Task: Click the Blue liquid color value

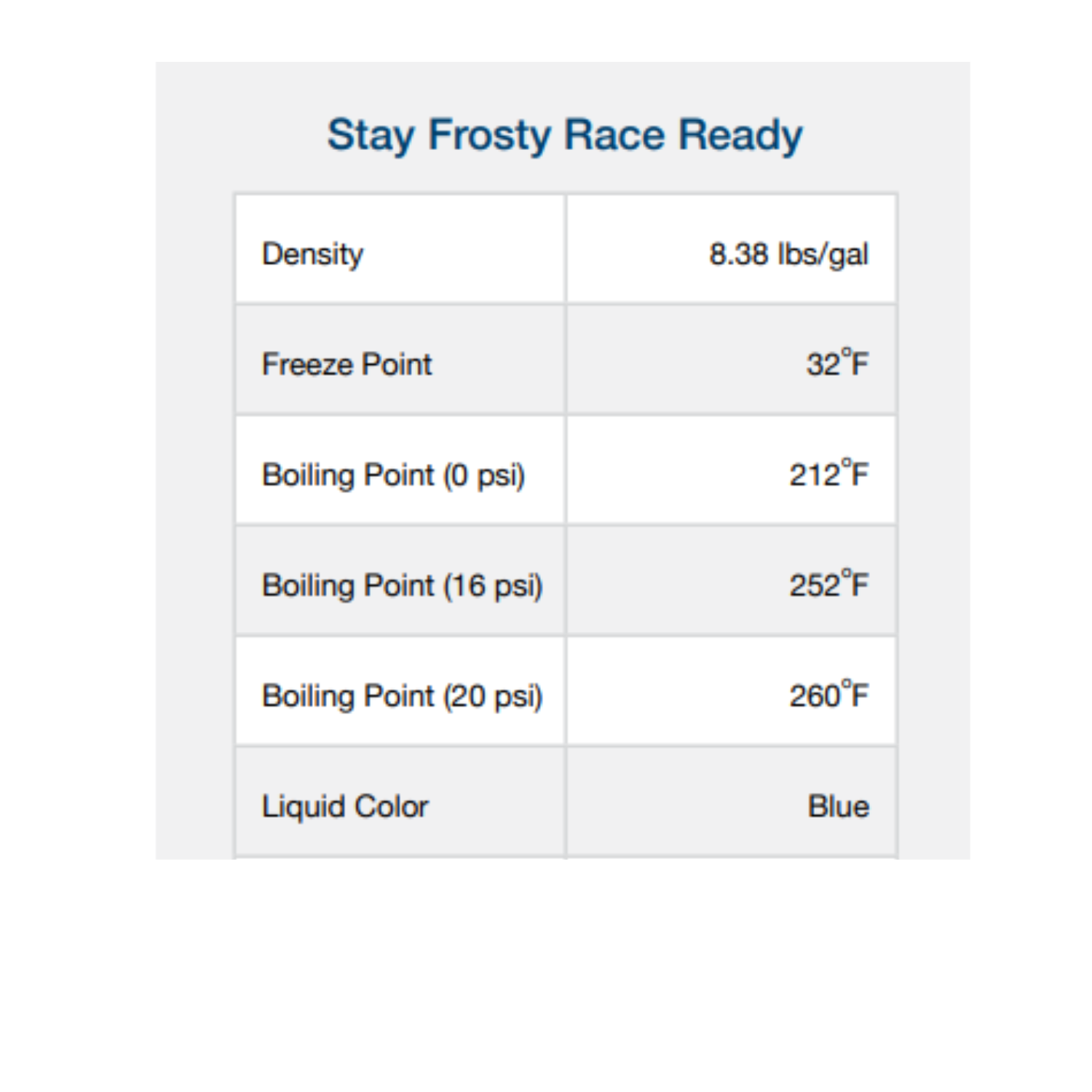Action: [x=838, y=807]
